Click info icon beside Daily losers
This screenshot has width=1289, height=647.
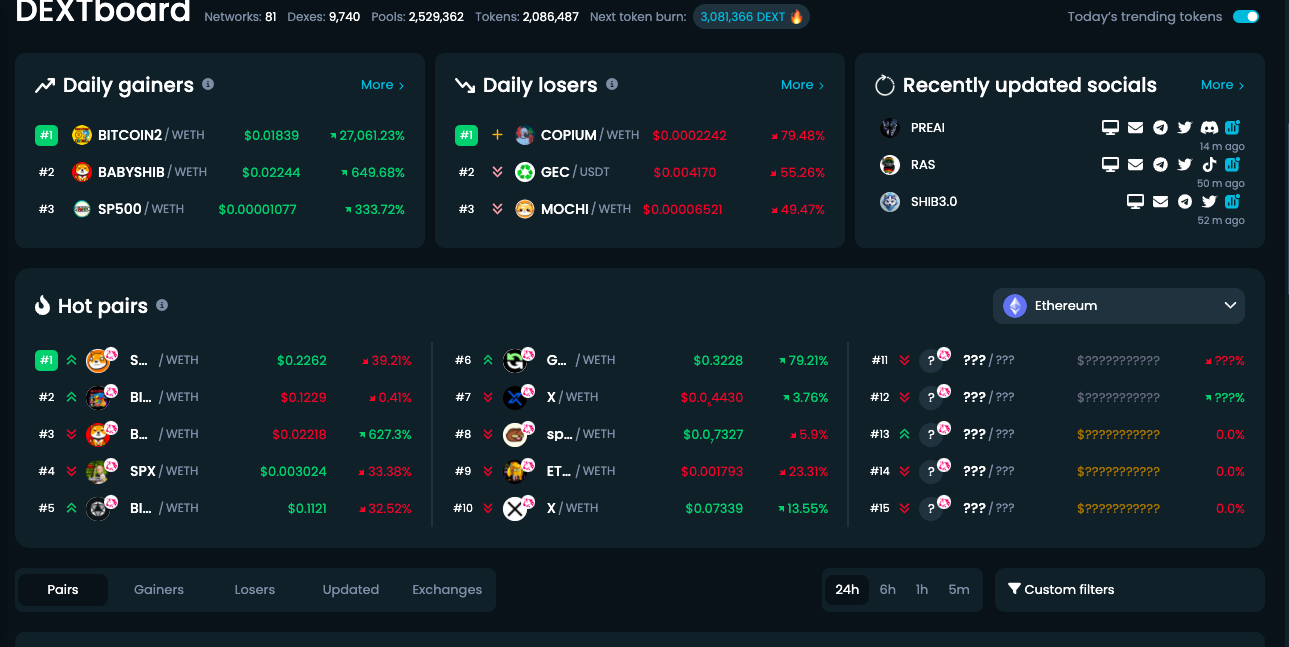pos(612,85)
